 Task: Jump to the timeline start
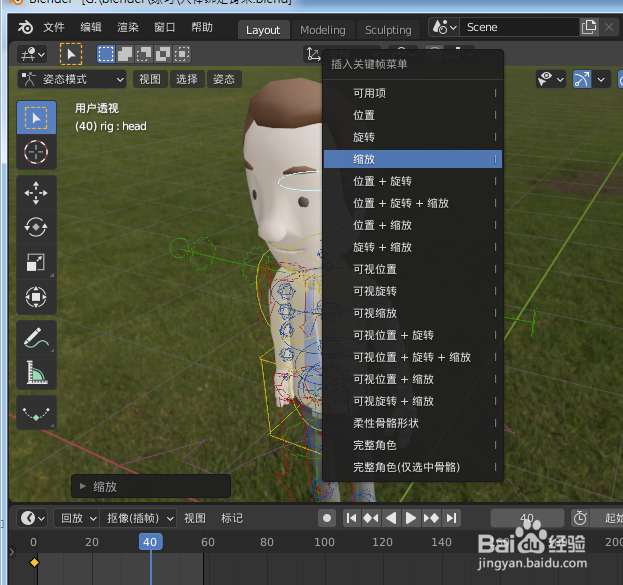pos(352,518)
